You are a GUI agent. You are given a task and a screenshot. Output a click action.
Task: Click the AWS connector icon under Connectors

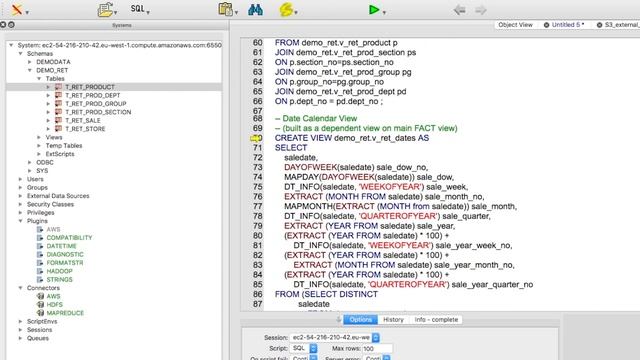point(40,296)
